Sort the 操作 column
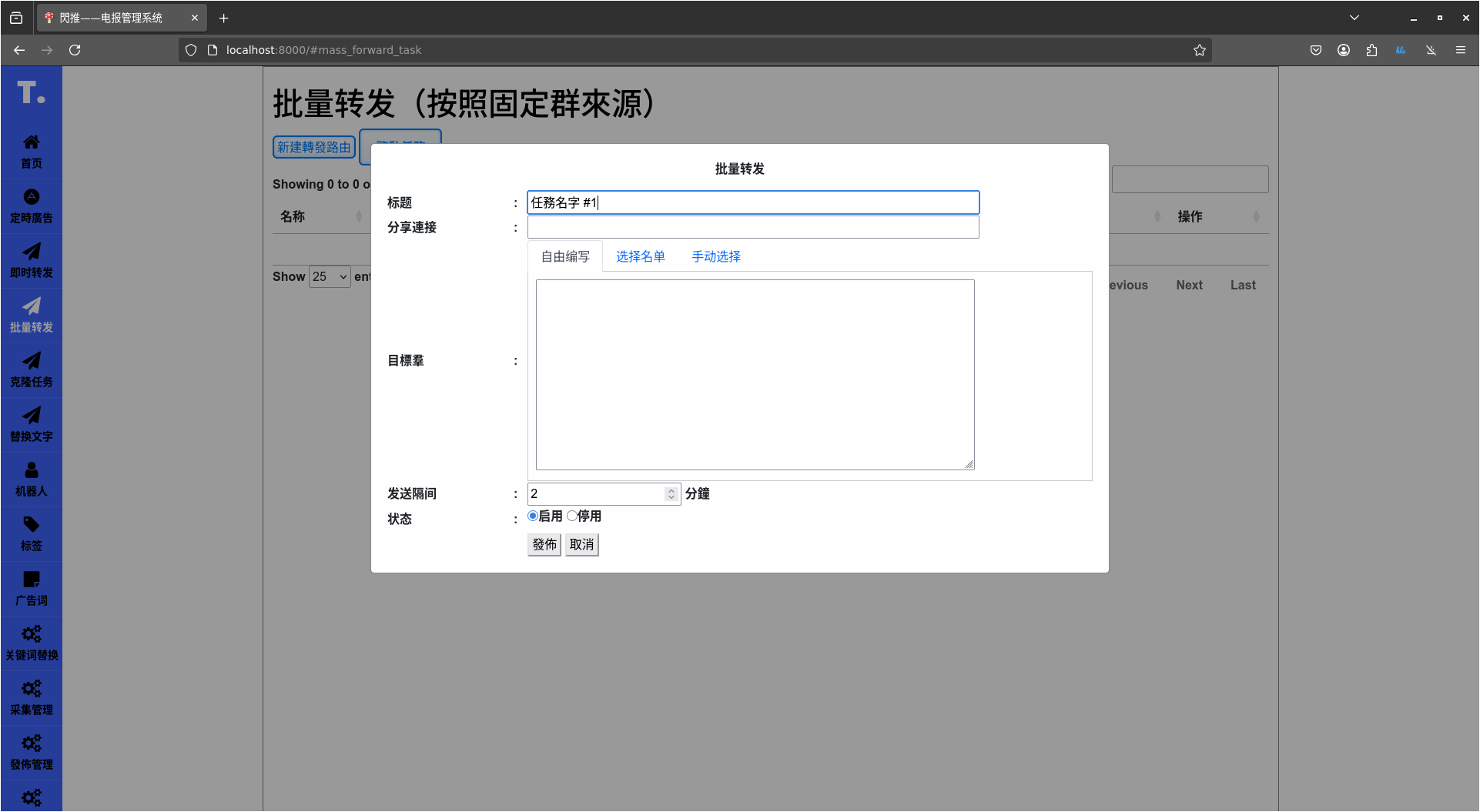The image size is (1480, 812). [x=1190, y=216]
